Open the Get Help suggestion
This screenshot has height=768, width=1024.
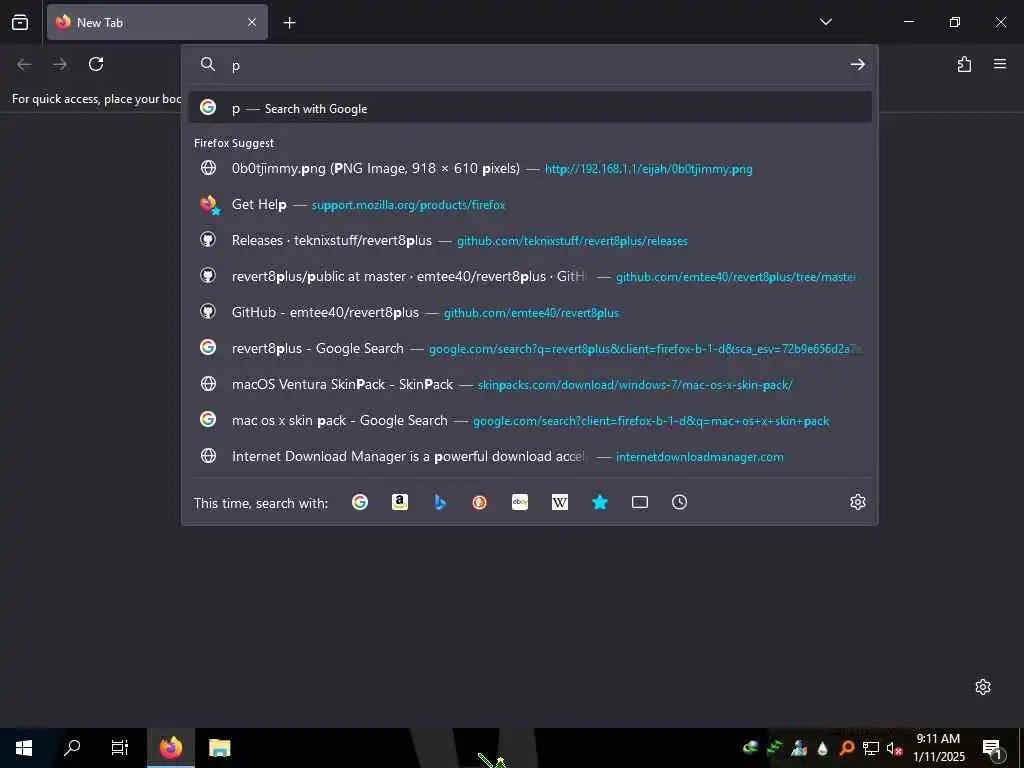coord(530,204)
